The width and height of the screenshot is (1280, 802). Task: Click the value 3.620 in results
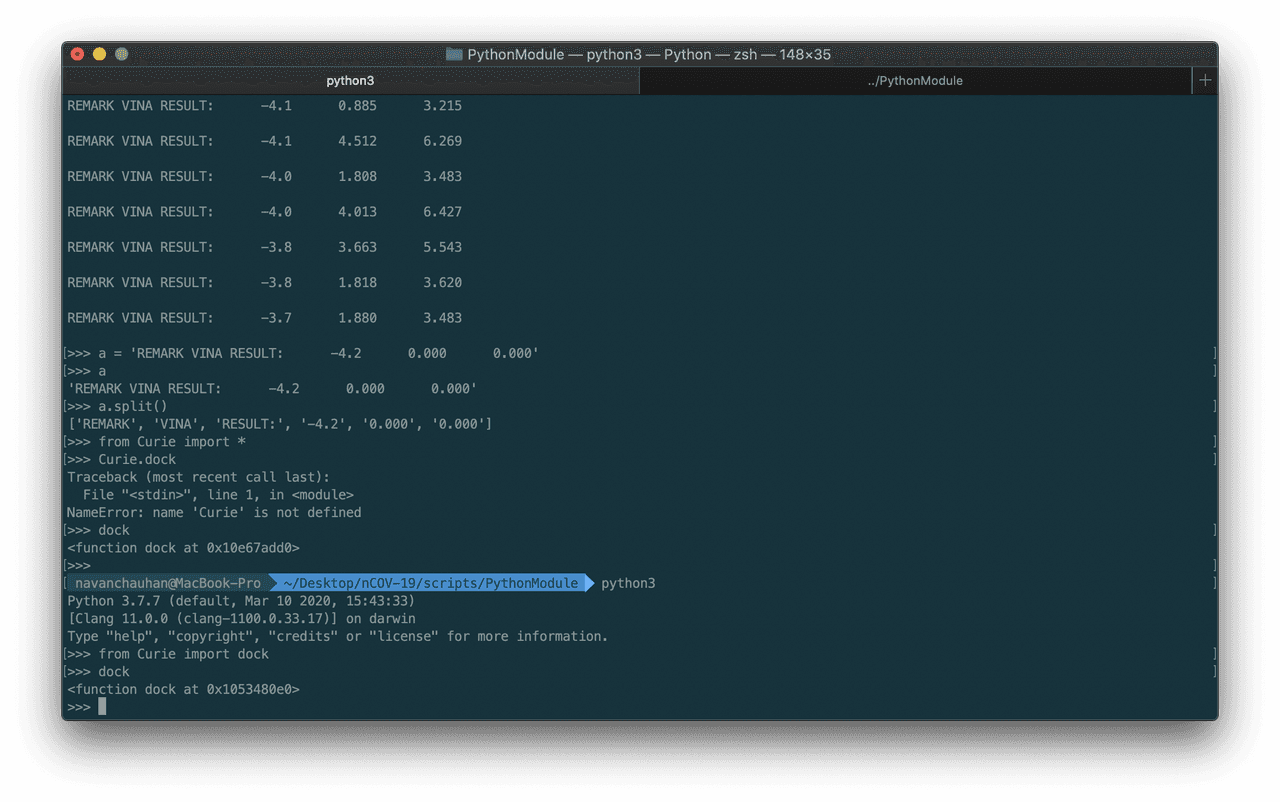pos(442,283)
